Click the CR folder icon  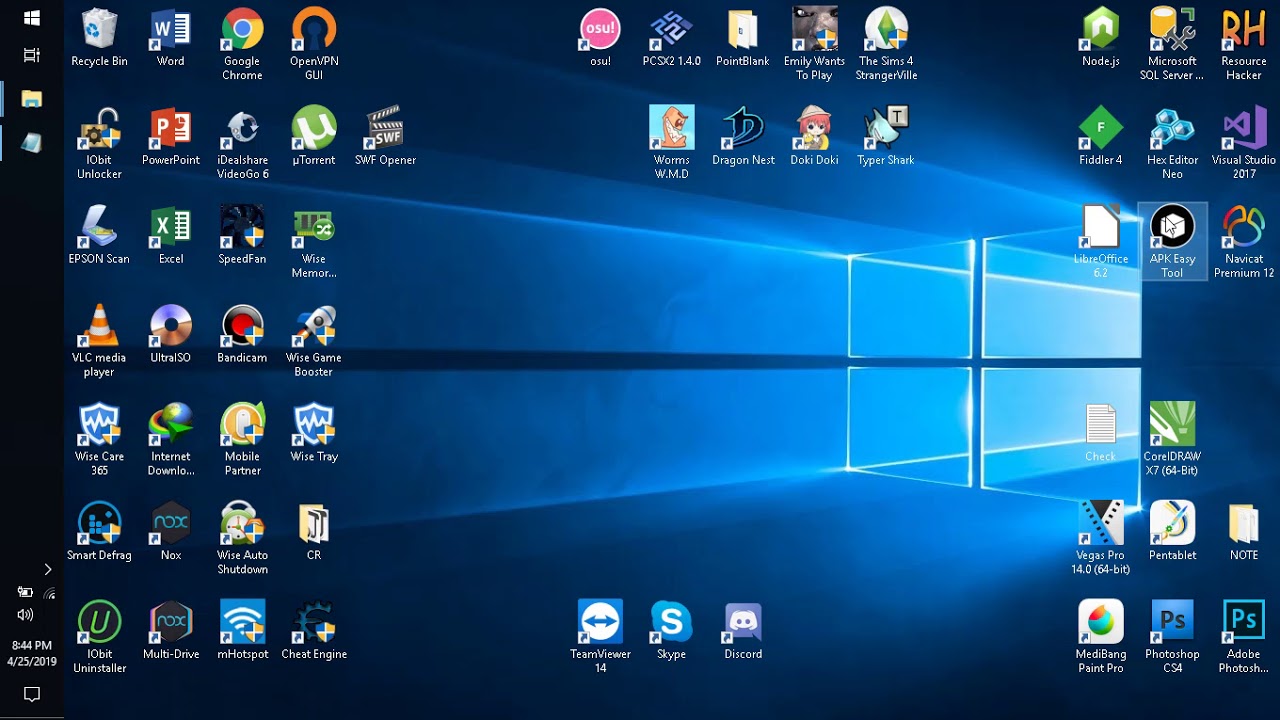pos(314,533)
